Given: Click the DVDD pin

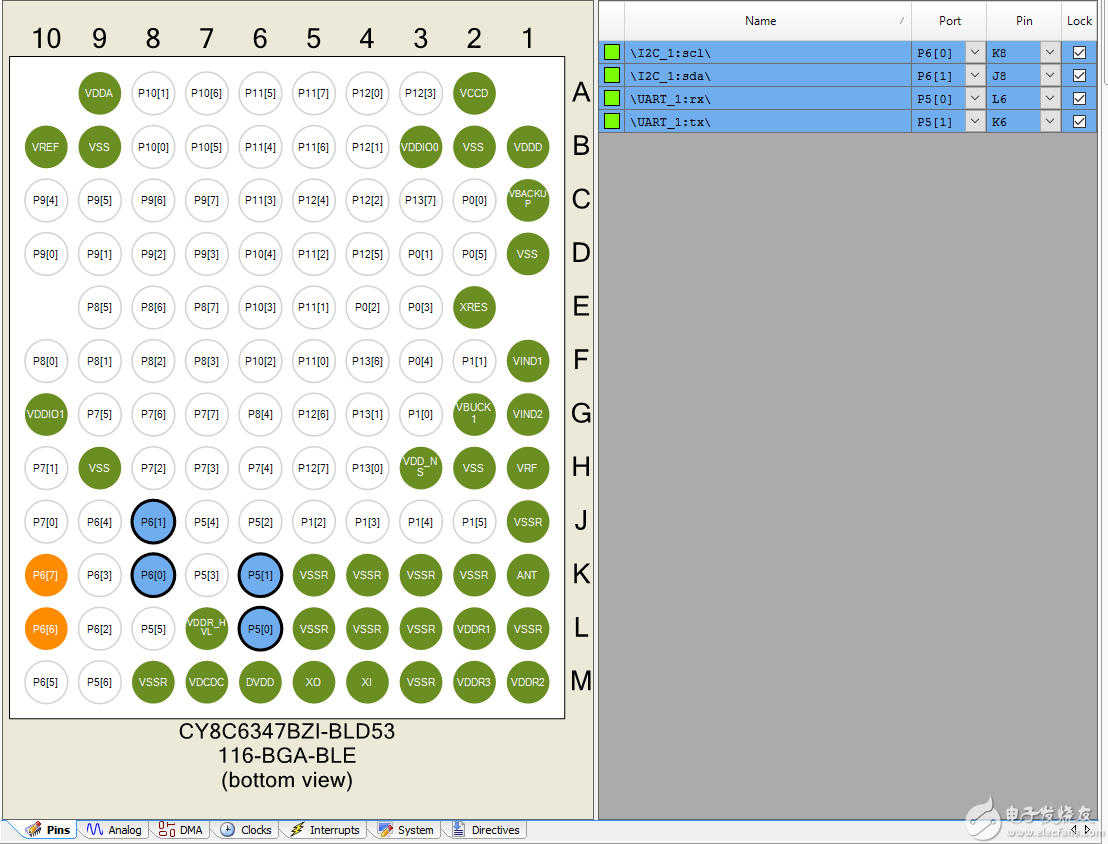Looking at the screenshot, I should point(260,682).
